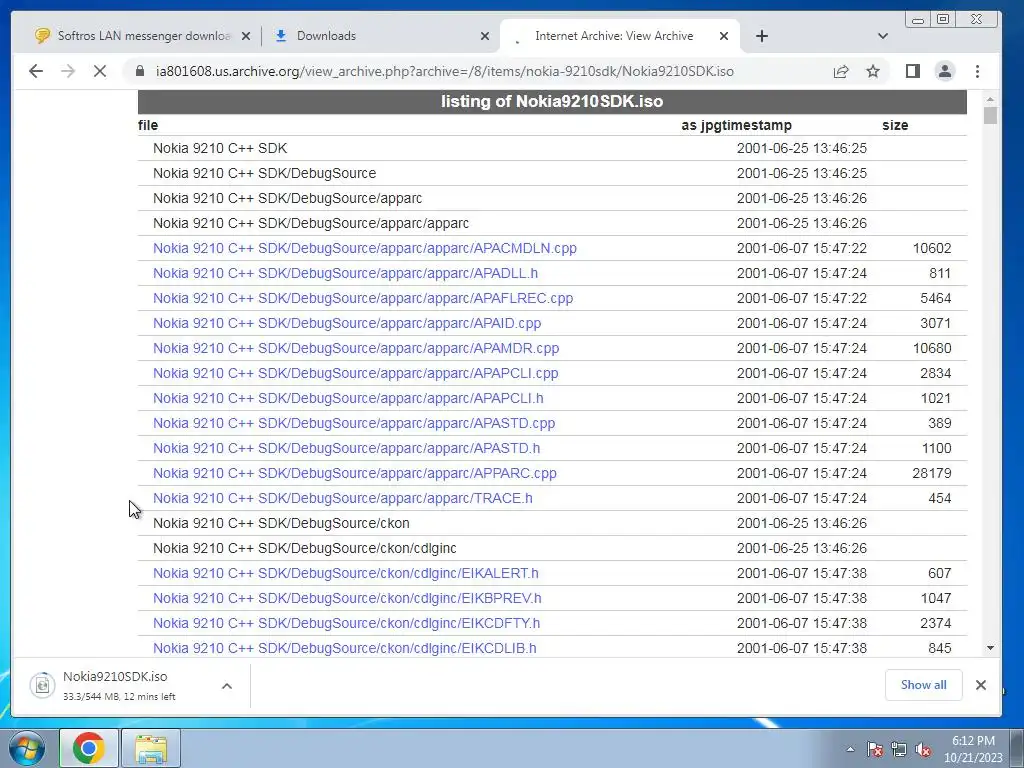Click the 'listing of Nokia9210SDK.iso' heading
Image resolution: width=1024 pixels, height=768 pixels.
click(552, 102)
